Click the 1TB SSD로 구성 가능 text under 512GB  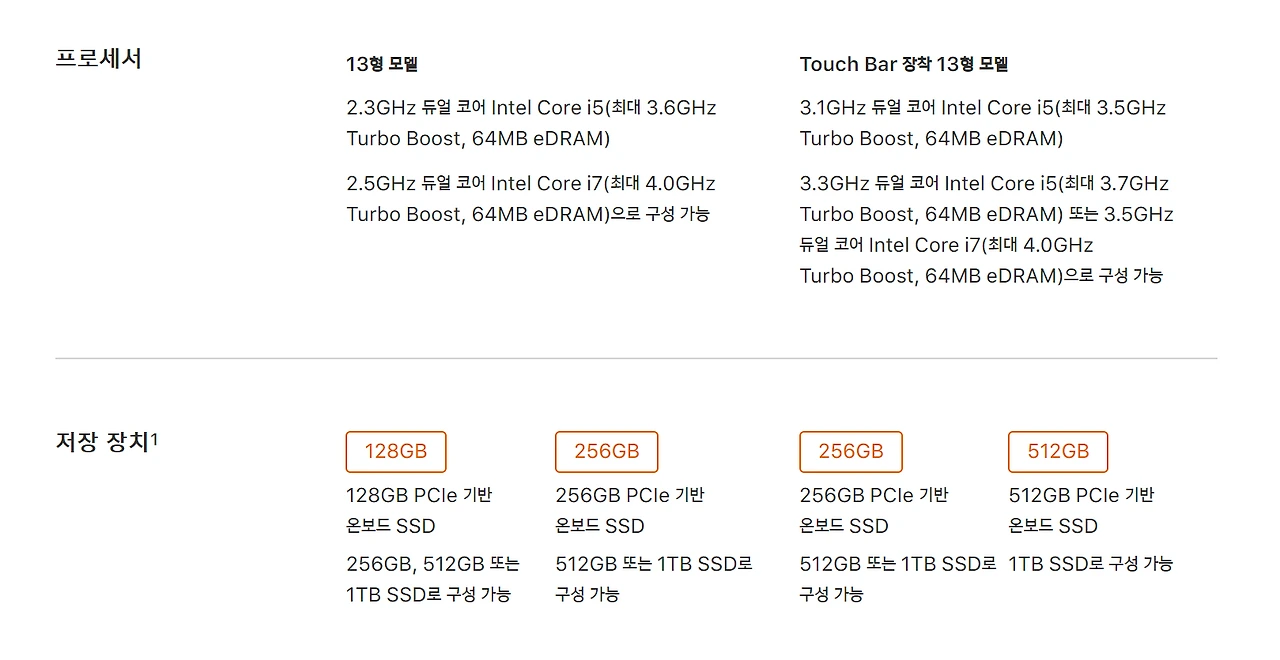click(x=1090, y=564)
